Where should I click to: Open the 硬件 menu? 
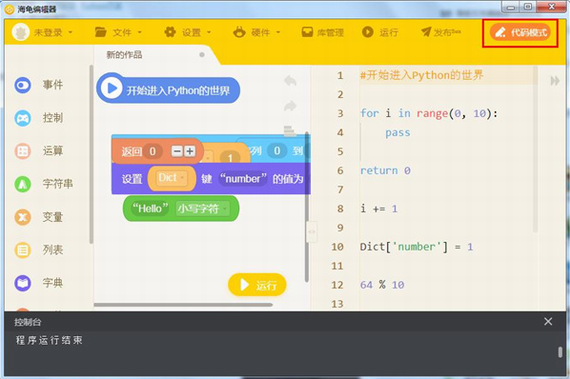click(265, 32)
